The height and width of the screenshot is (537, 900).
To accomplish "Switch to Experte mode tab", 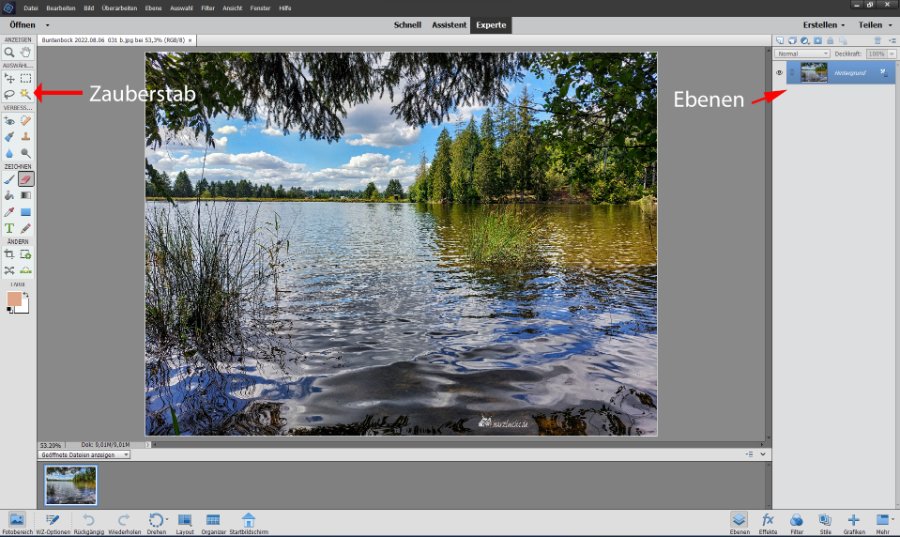I will [x=491, y=25].
